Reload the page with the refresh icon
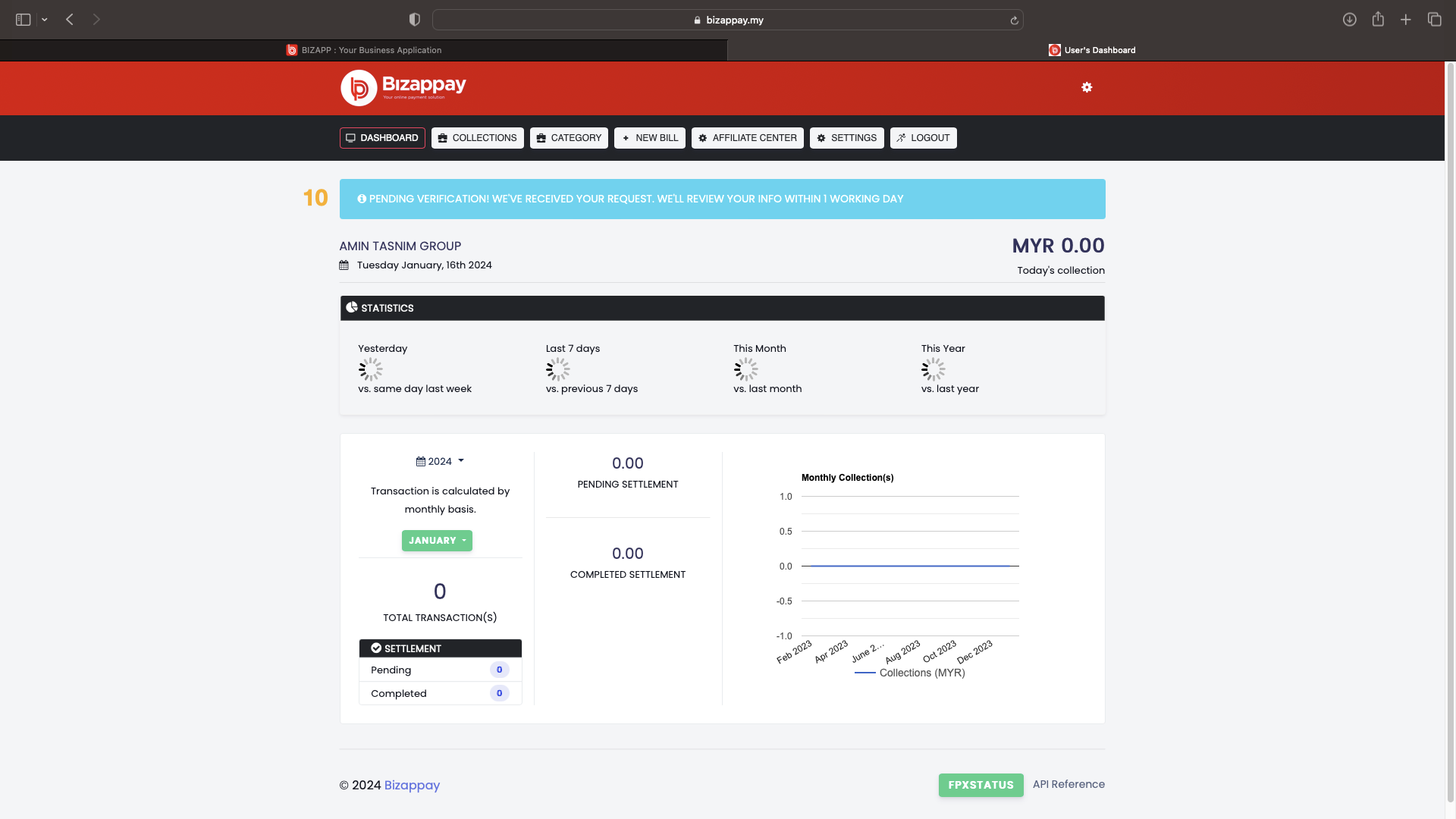 1014,20
